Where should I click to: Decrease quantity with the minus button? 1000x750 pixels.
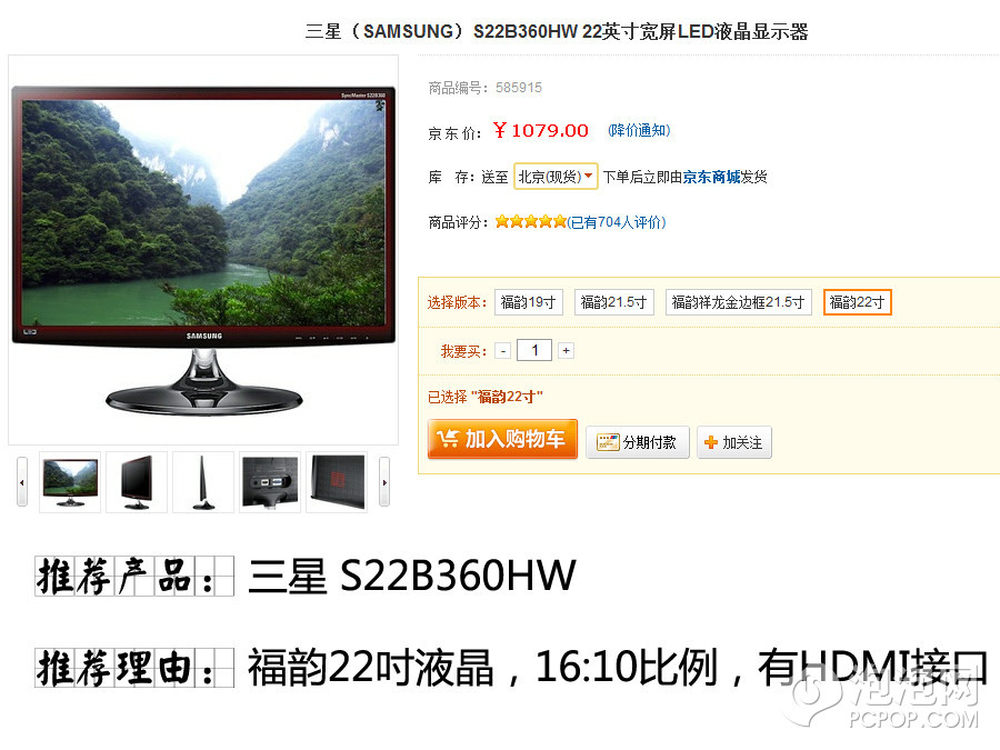[x=503, y=351]
